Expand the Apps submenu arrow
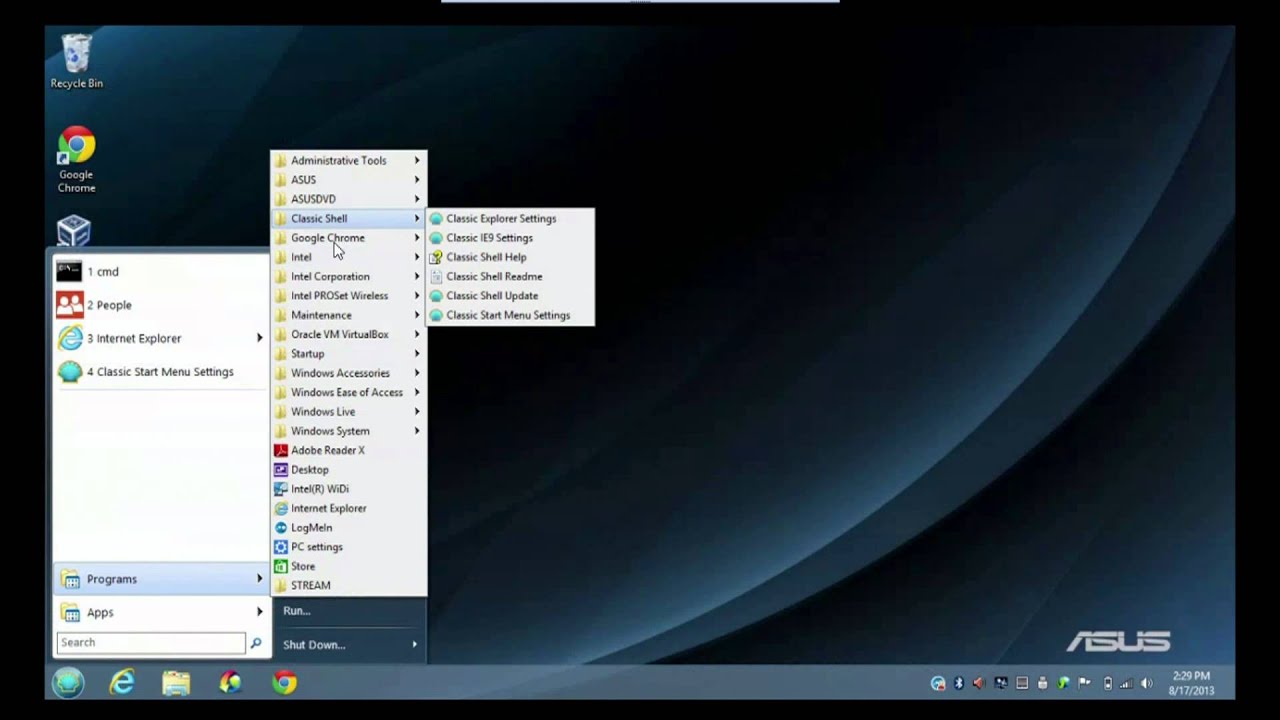The height and width of the screenshot is (720, 1280). click(259, 612)
